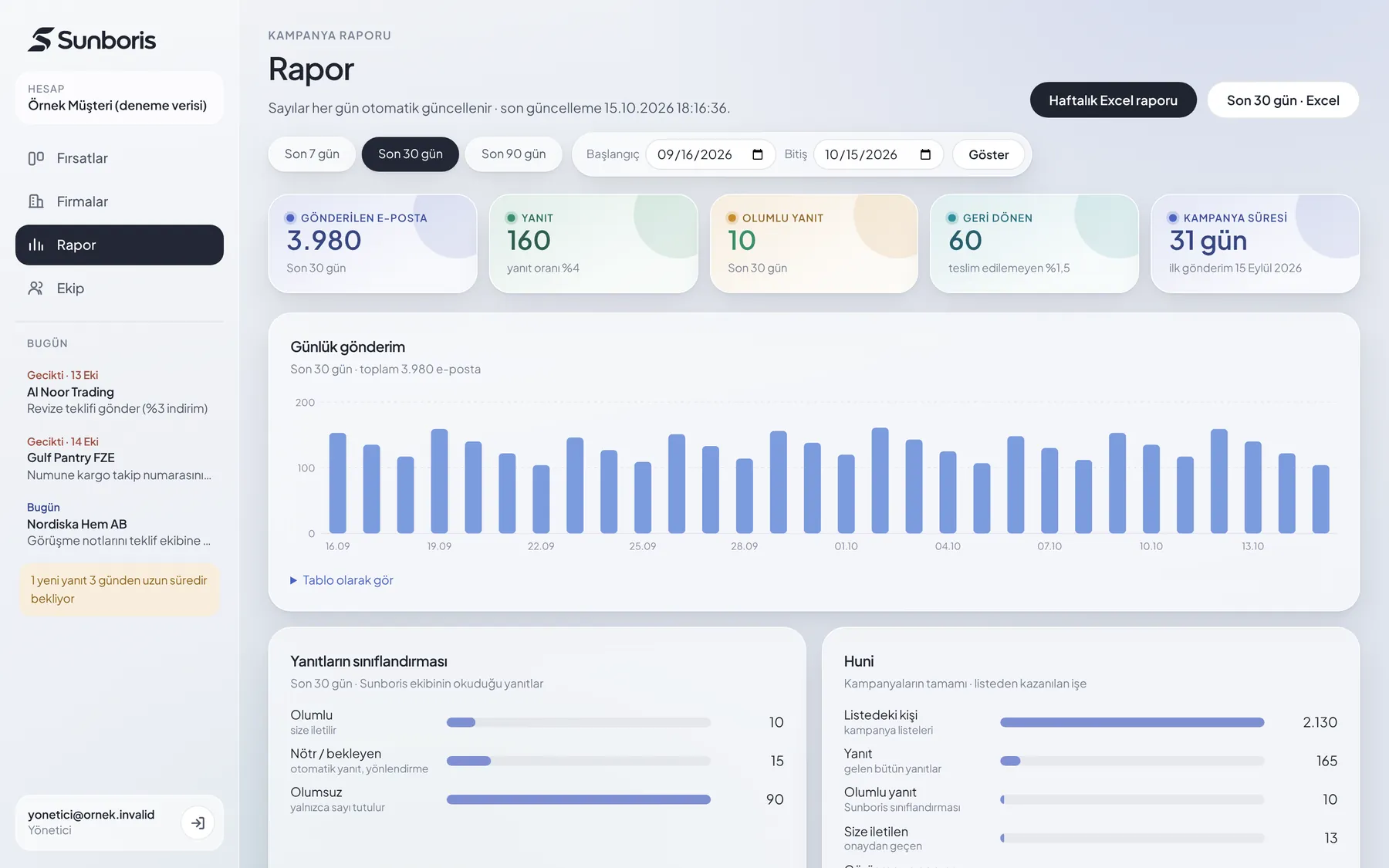Click the Gönderilen E-posta stat card
The width and height of the screenshot is (1389, 868).
pyautogui.click(x=373, y=244)
